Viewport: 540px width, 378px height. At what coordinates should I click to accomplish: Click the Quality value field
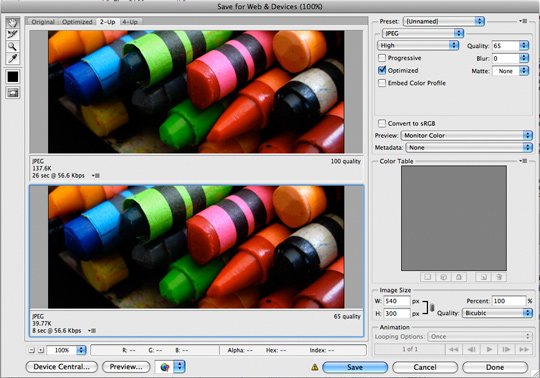tap(505, 45)
